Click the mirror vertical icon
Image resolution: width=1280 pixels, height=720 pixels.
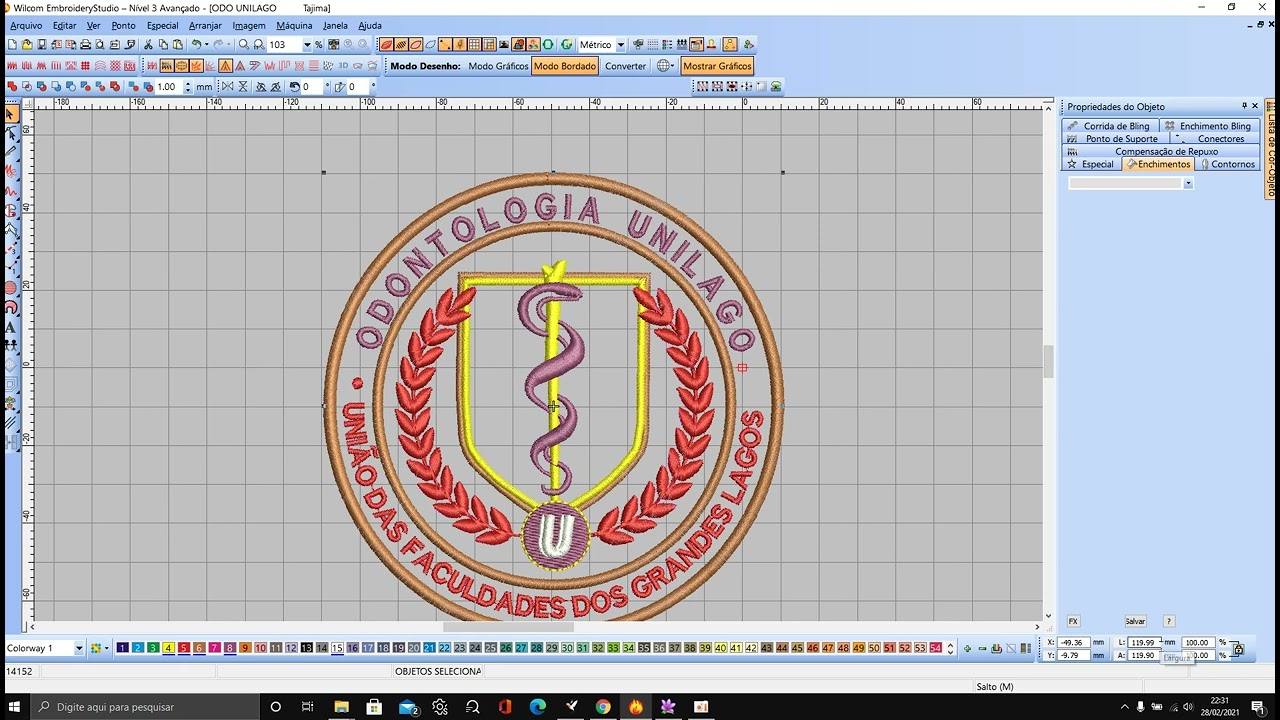pos(243,87)
